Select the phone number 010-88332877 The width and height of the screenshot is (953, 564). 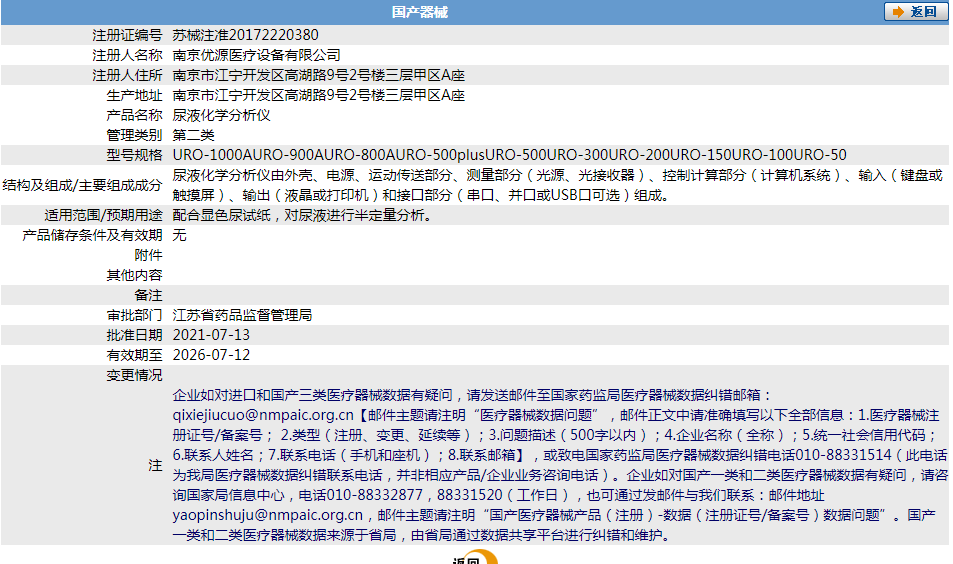[374, 495]
